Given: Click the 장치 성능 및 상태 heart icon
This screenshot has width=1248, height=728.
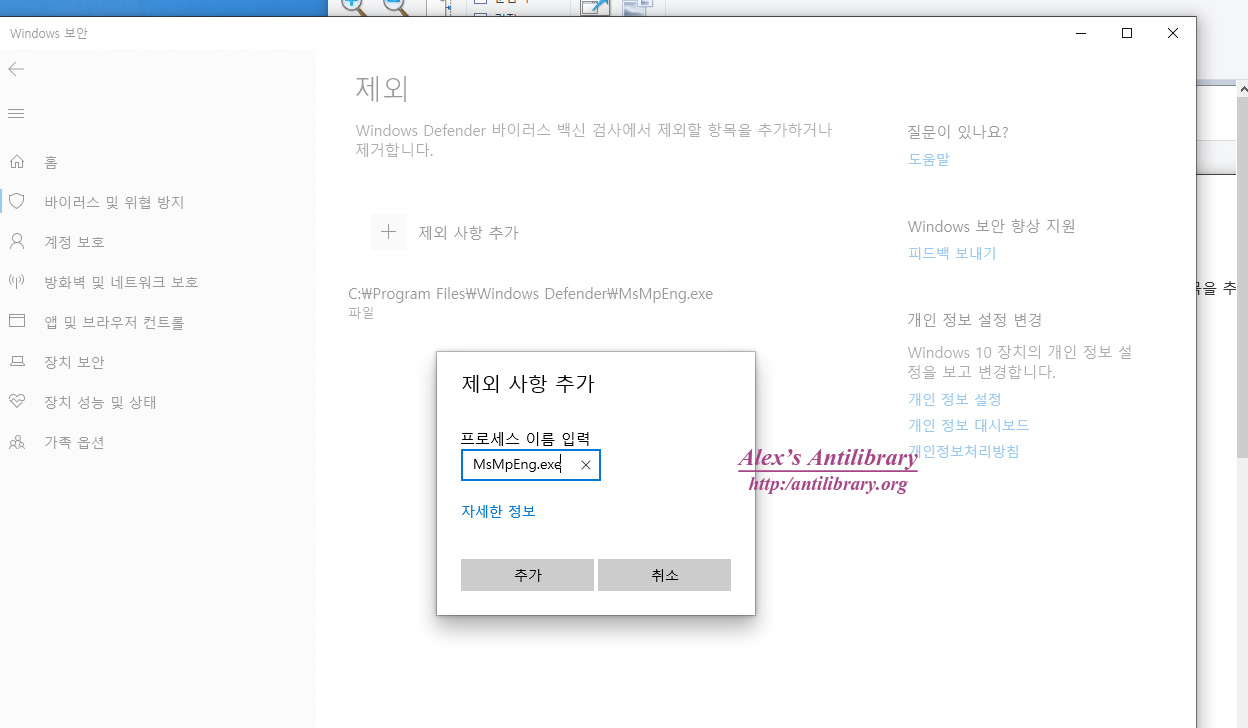Looking at the screenshot, I should tap(16, 401).
